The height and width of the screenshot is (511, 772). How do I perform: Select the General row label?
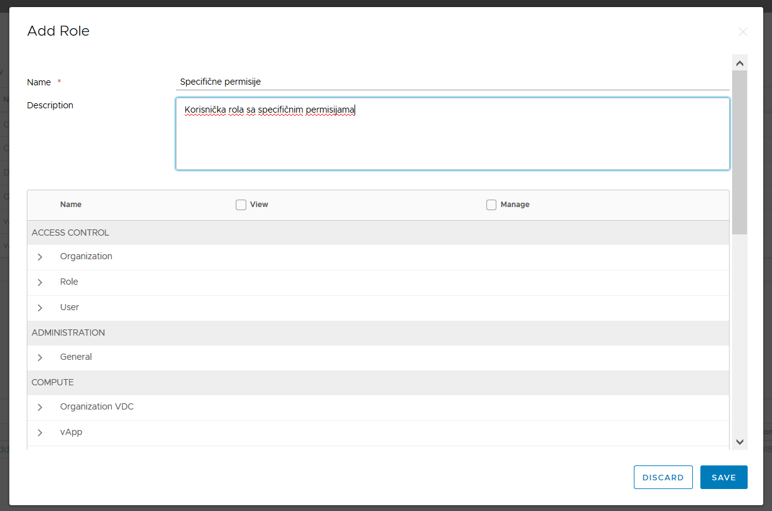click(x=75, y=357)
